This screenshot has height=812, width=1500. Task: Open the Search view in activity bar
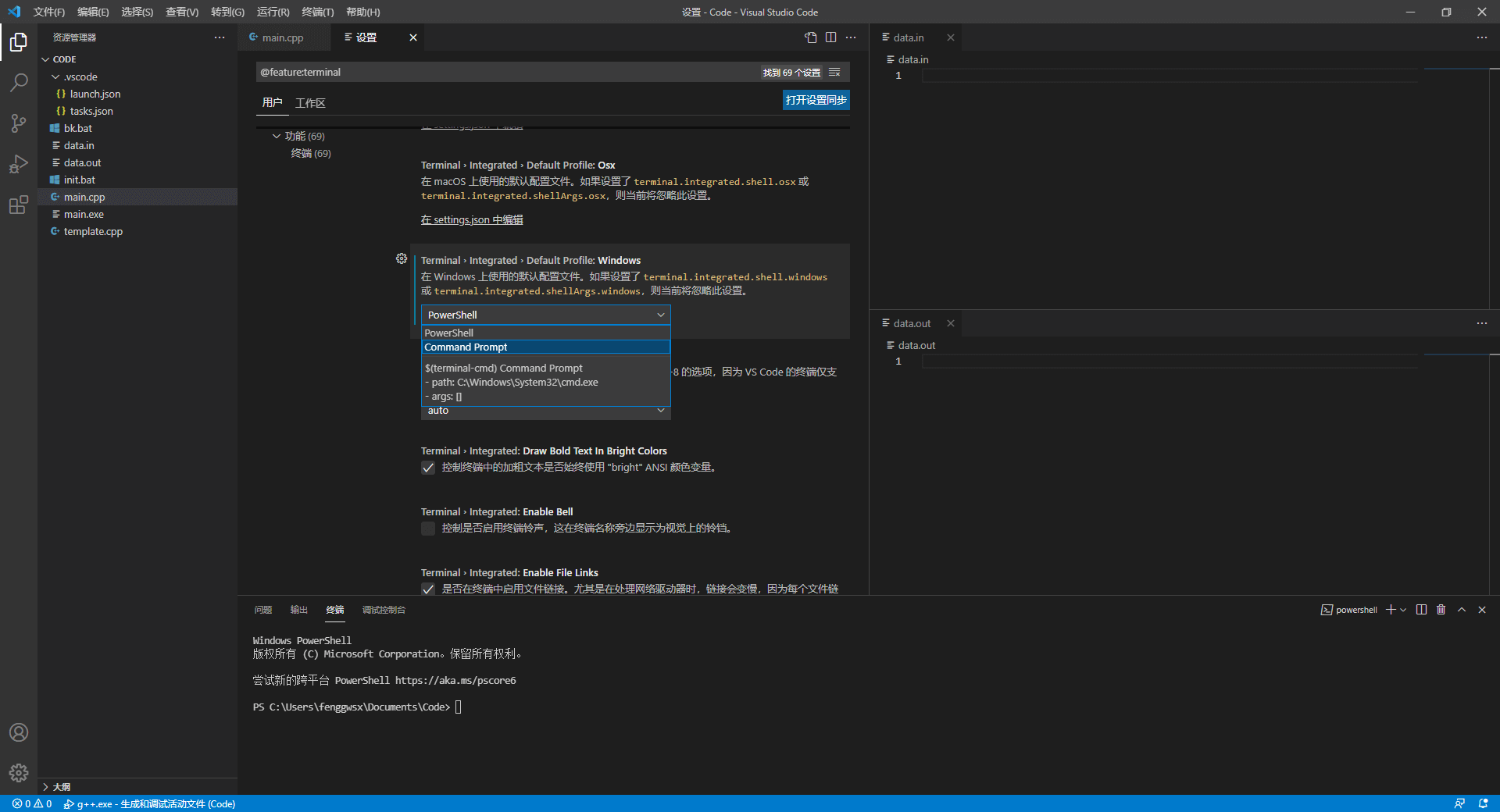(19, 83)
